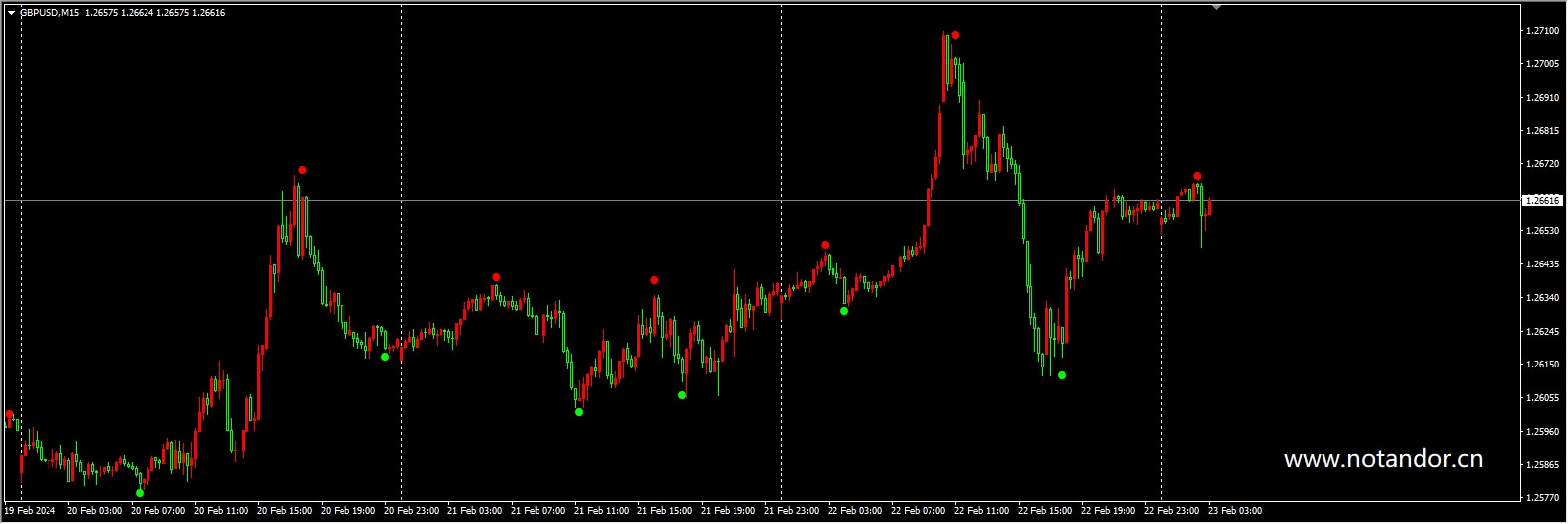Click the 1.26435 price axis label

click(1542, 264)
